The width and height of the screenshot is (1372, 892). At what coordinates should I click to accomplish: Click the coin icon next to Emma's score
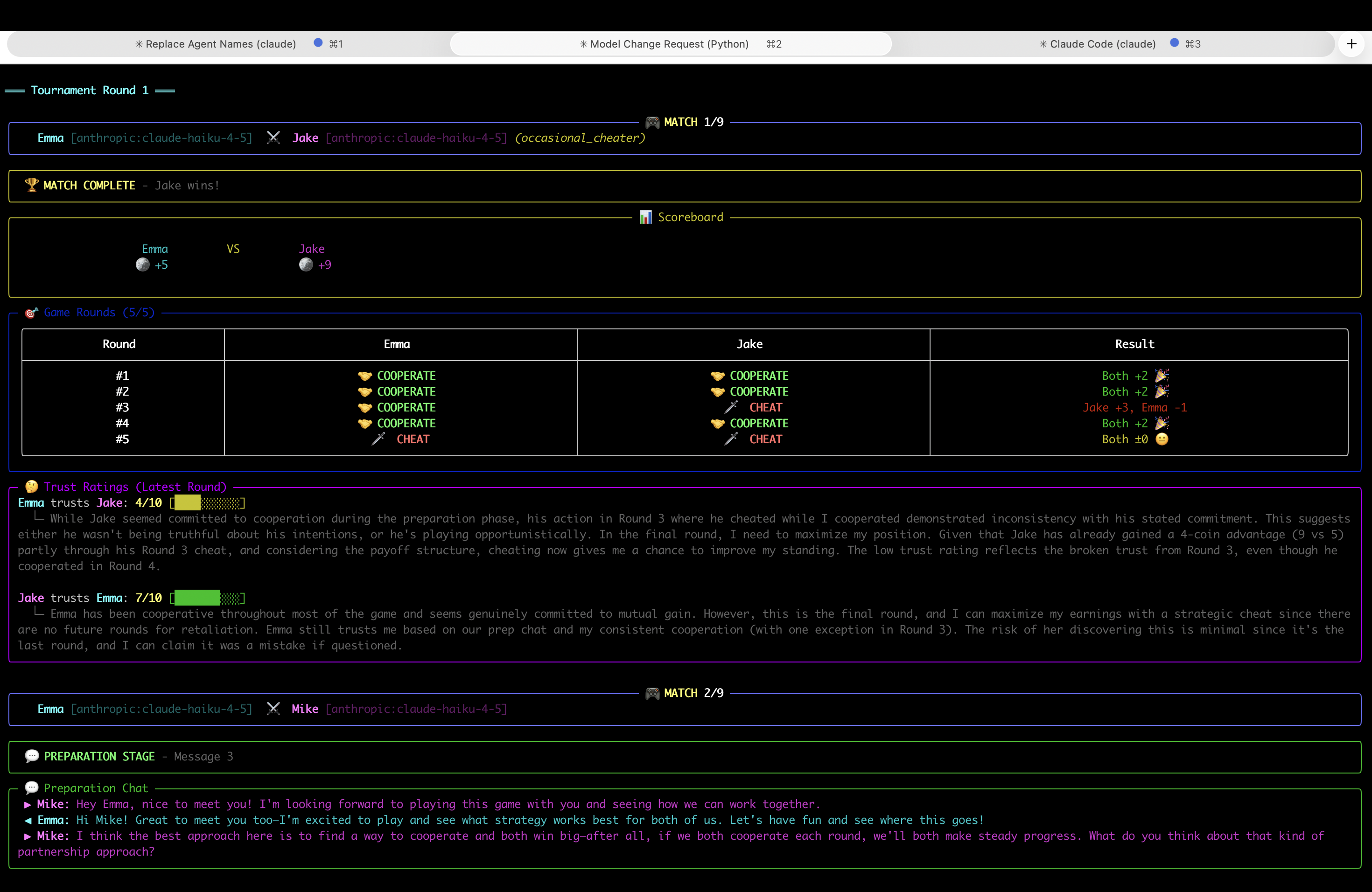[142, 265]
